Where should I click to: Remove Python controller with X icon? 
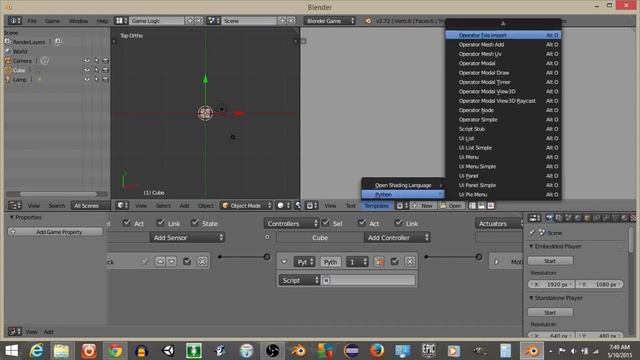tap(410, 262)
